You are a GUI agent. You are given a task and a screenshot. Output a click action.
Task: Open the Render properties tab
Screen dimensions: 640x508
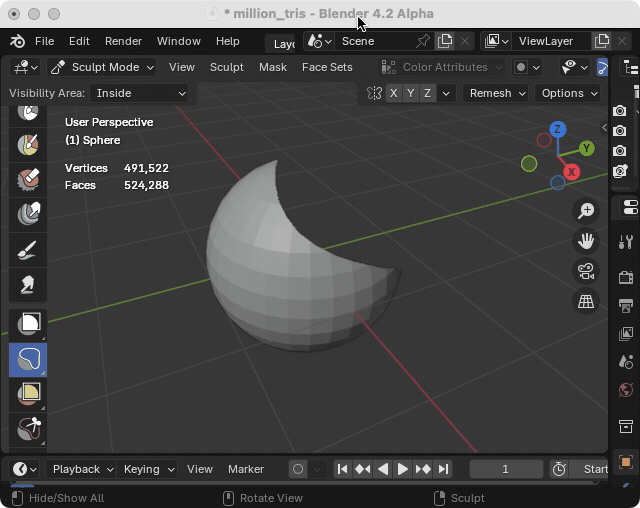625,277
